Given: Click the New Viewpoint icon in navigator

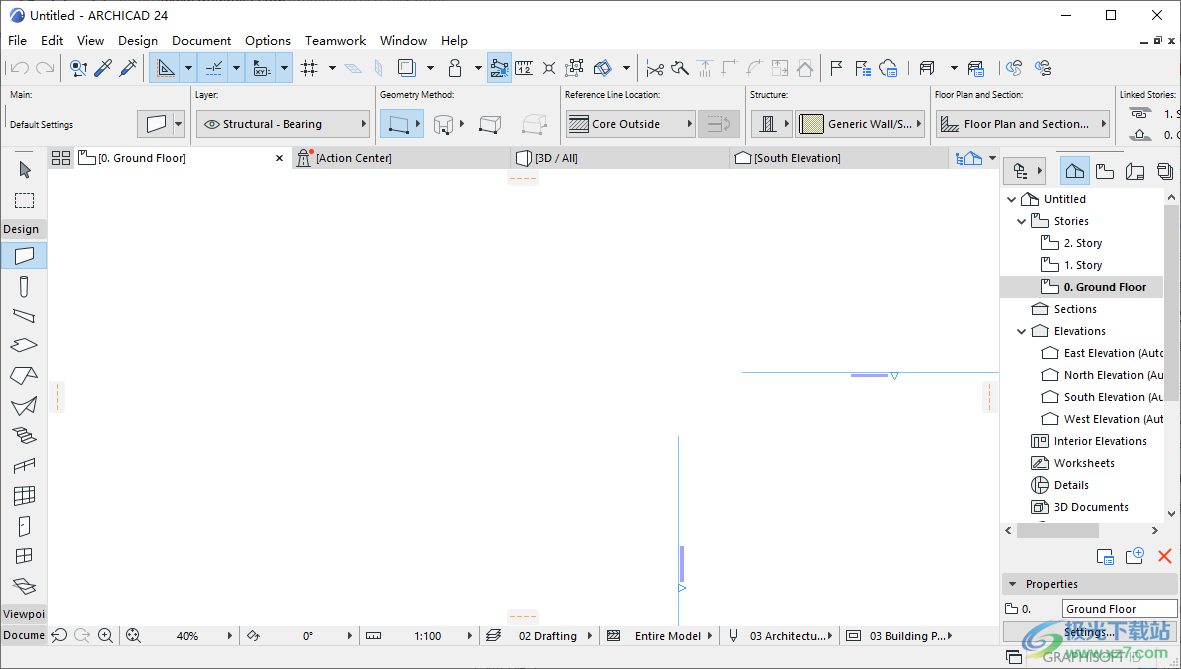Looking at the screenshot, I should tap(1134, 556).
